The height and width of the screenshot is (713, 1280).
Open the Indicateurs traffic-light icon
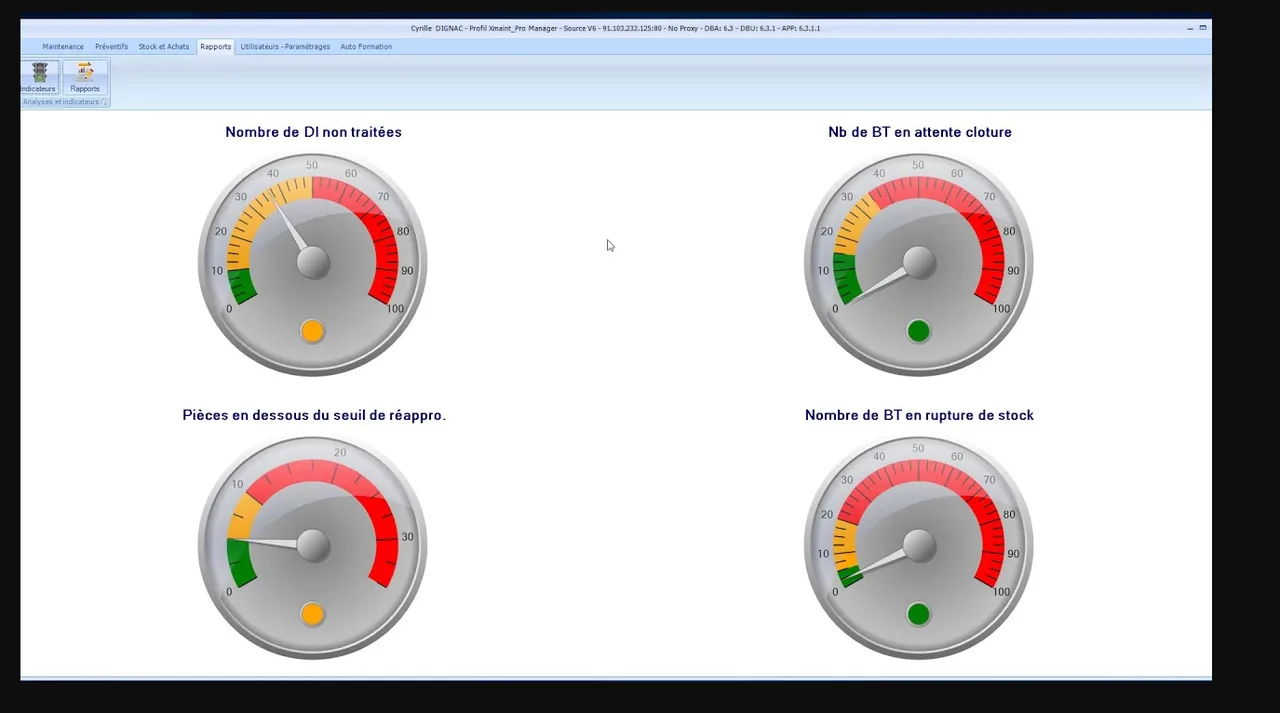(x=40, y=77)
